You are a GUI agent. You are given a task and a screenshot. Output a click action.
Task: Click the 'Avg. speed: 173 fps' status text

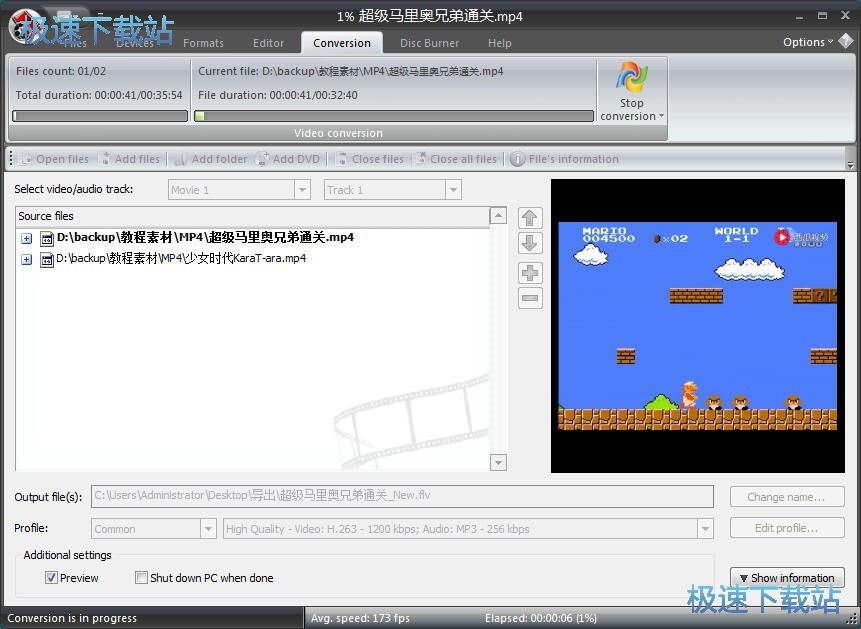point(360,618)
